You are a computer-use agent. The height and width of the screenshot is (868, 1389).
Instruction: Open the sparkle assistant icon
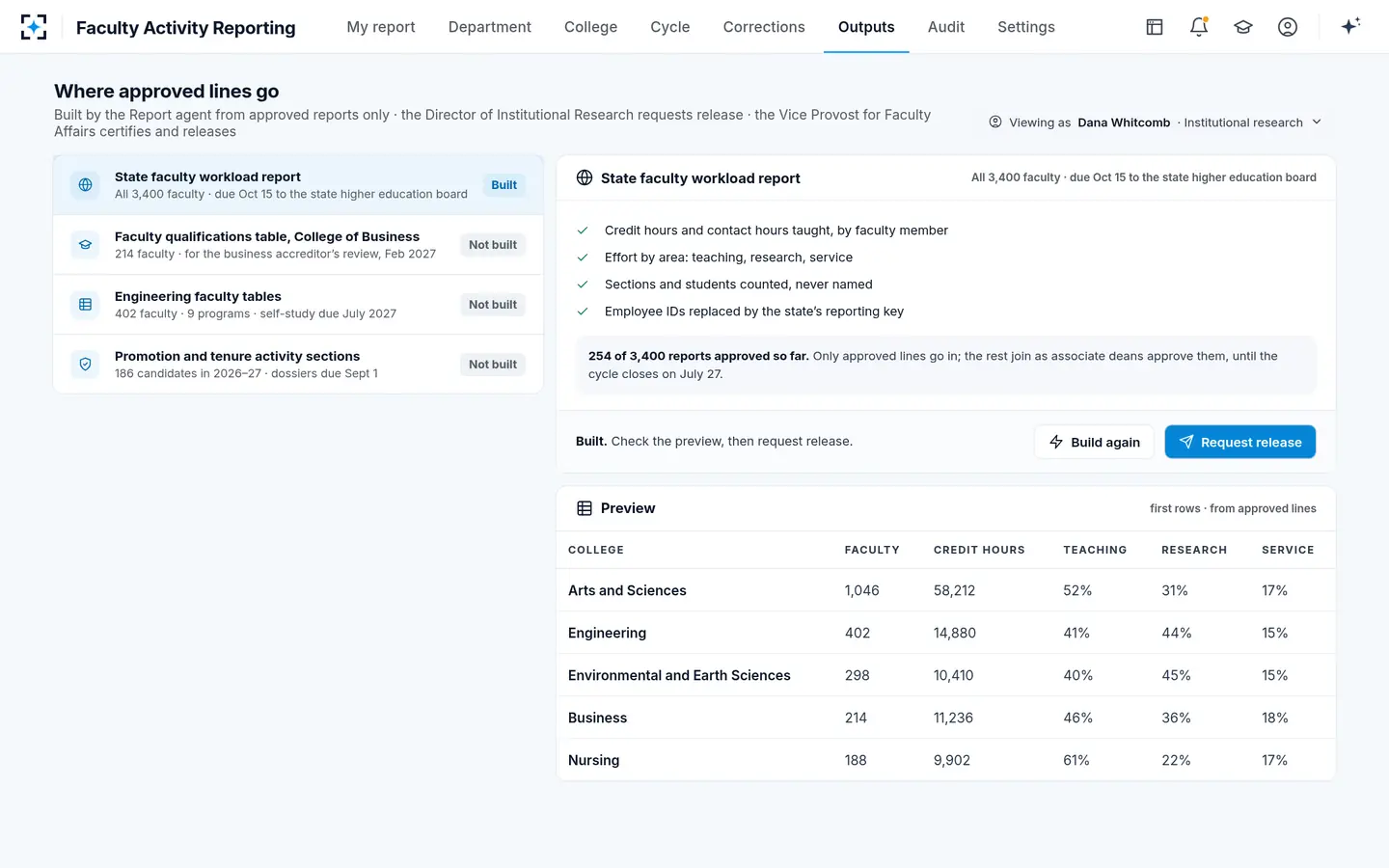[x=1350, y=26]
